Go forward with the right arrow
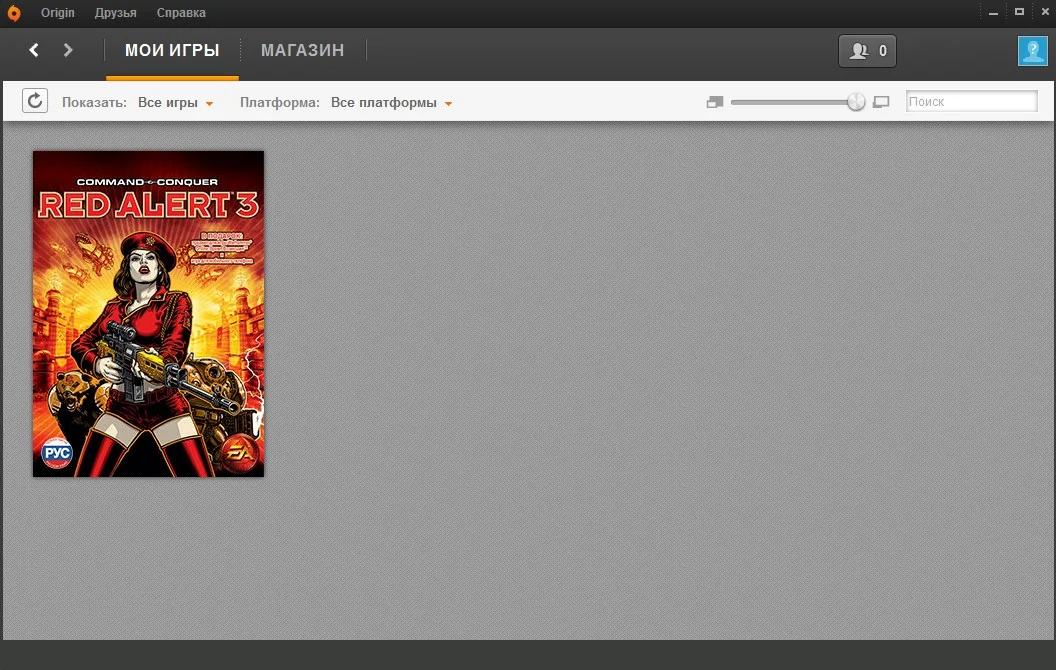The height and width of the screenshot is (670, 1056). [x=67, y=50]
